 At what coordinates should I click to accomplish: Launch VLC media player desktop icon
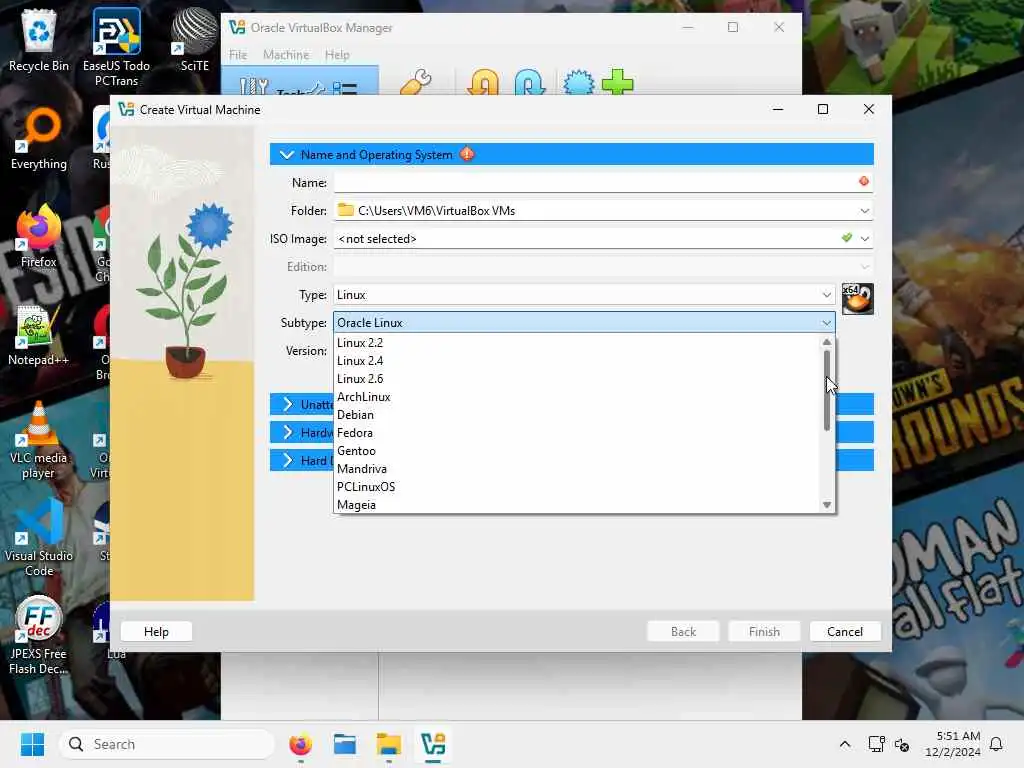(39, 440)
